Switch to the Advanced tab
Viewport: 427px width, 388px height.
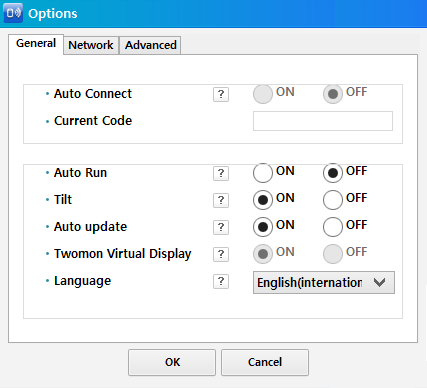150,45
